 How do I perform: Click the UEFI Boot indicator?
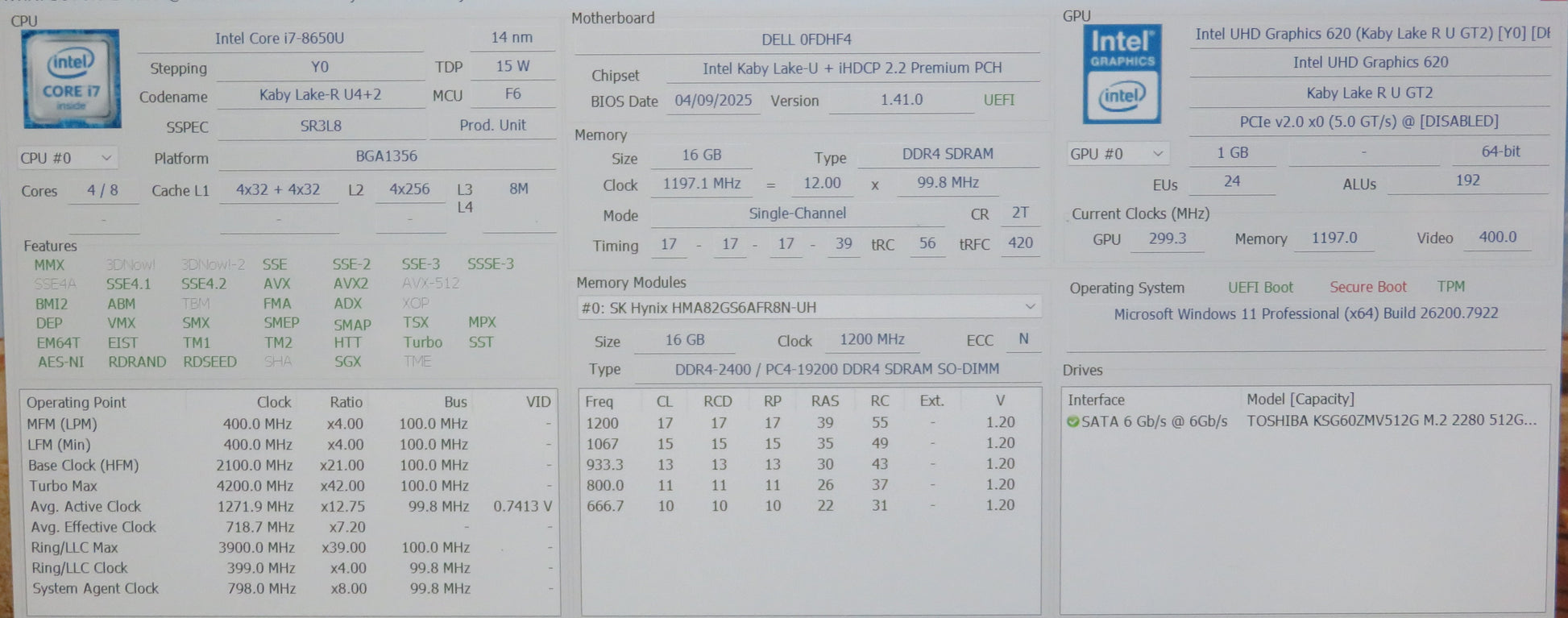pos(1259,288)
